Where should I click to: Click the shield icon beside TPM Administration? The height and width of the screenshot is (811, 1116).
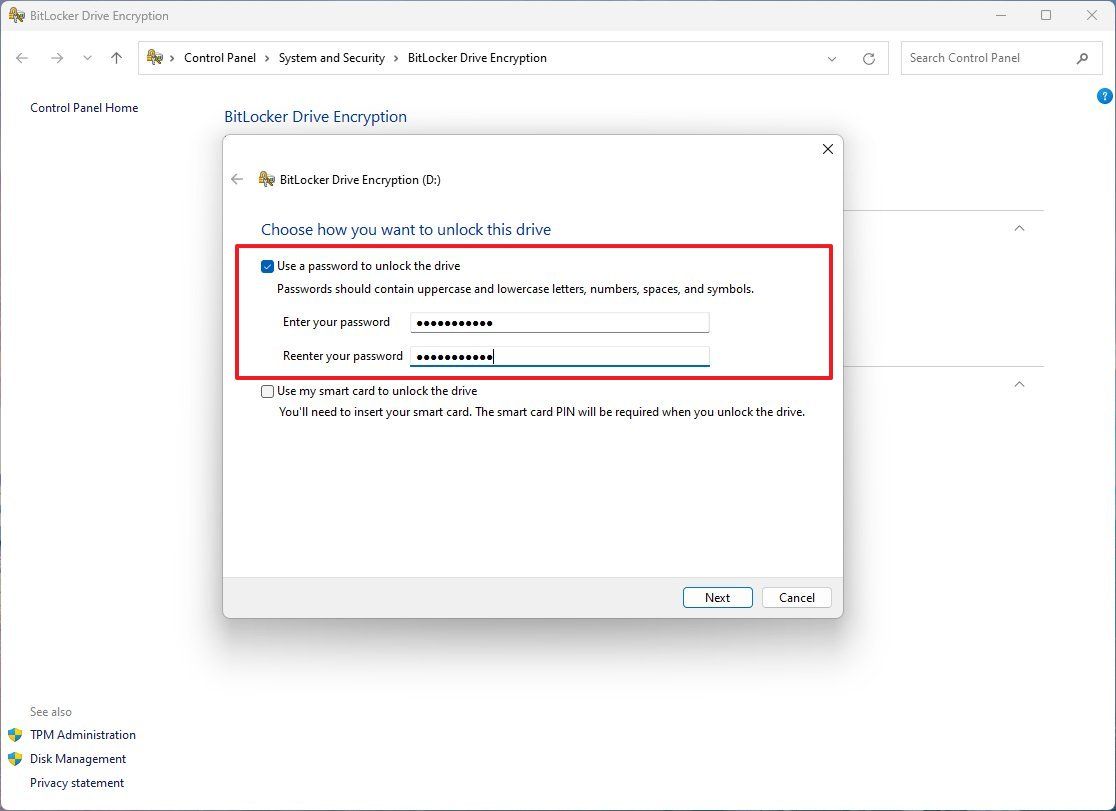[14, 735]
